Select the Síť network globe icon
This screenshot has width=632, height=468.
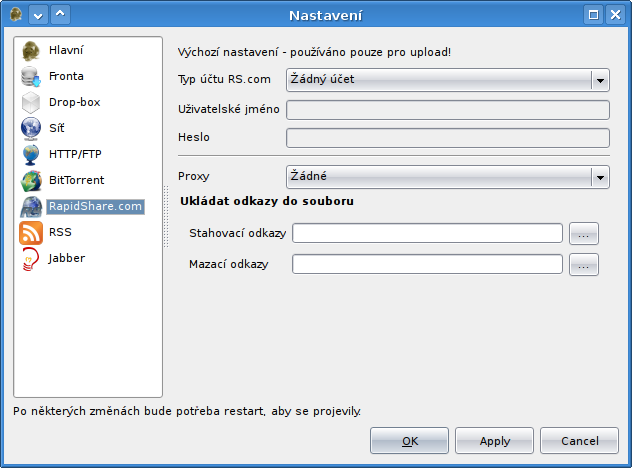(x=31, y=129)
